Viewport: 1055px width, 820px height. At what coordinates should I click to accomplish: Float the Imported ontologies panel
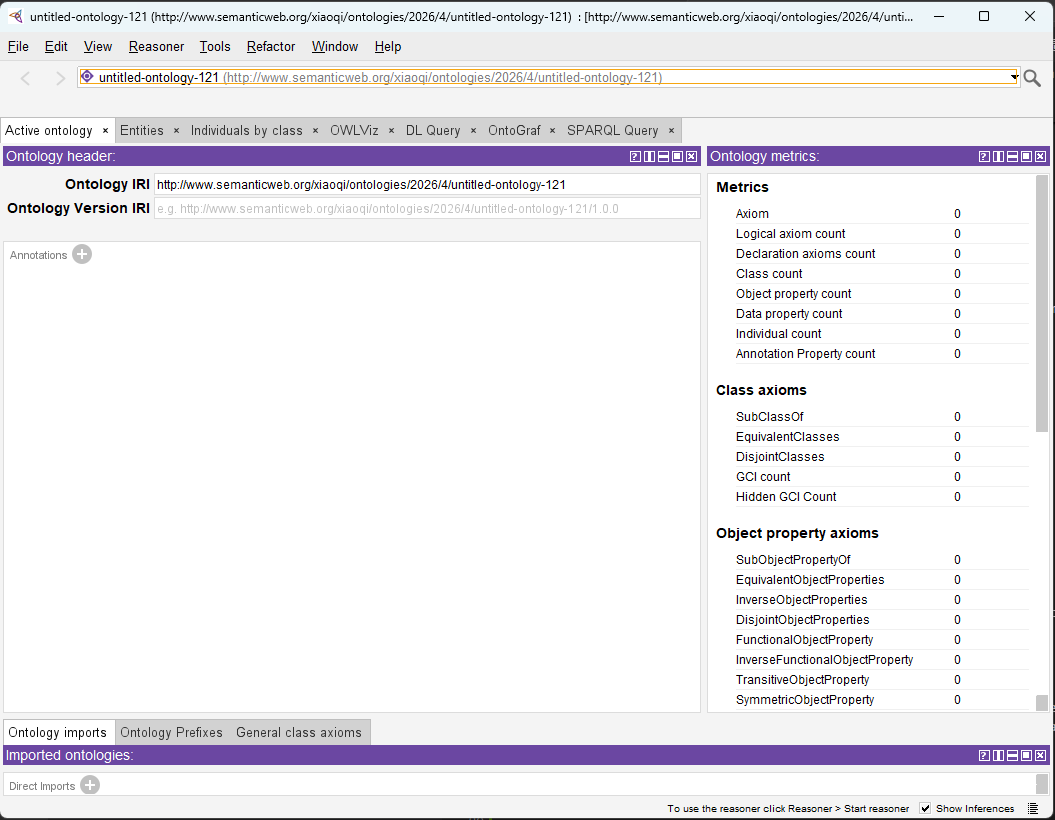click(x=1027, y=755)
